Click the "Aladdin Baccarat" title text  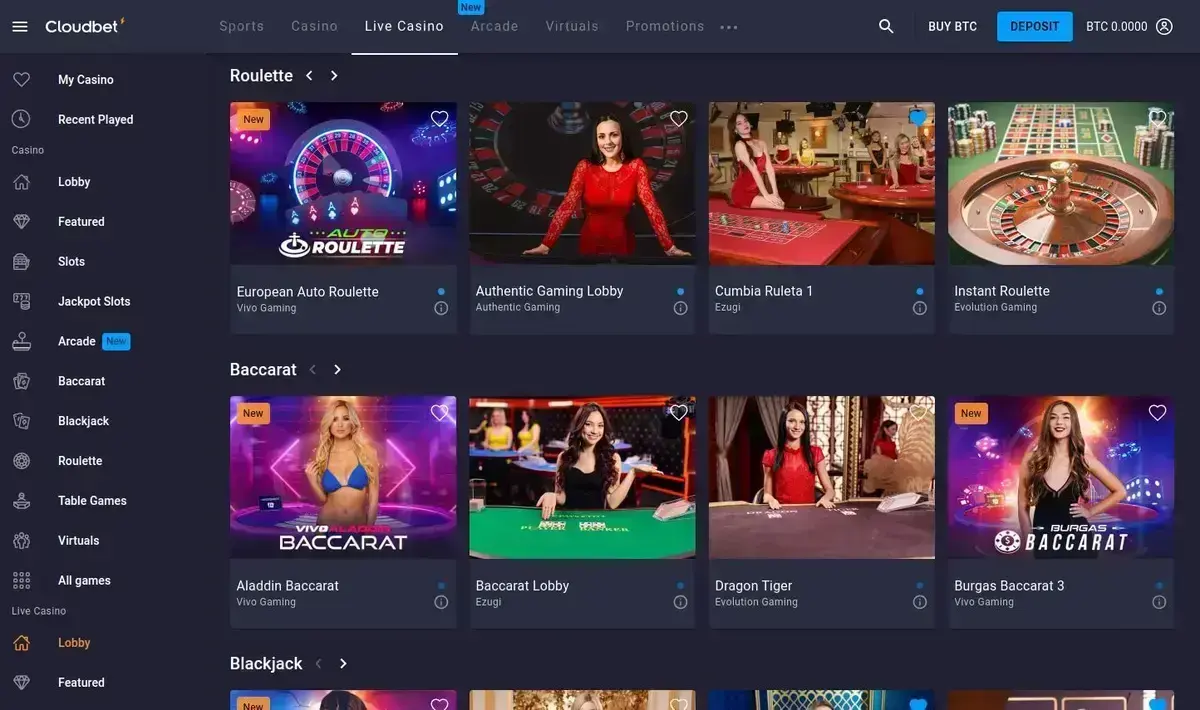[288, 586]
